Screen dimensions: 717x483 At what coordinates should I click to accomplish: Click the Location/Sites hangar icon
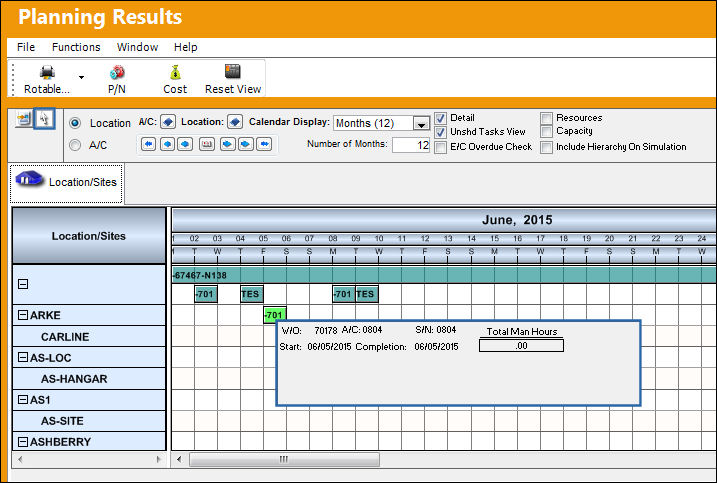click(x=29, y=179)
